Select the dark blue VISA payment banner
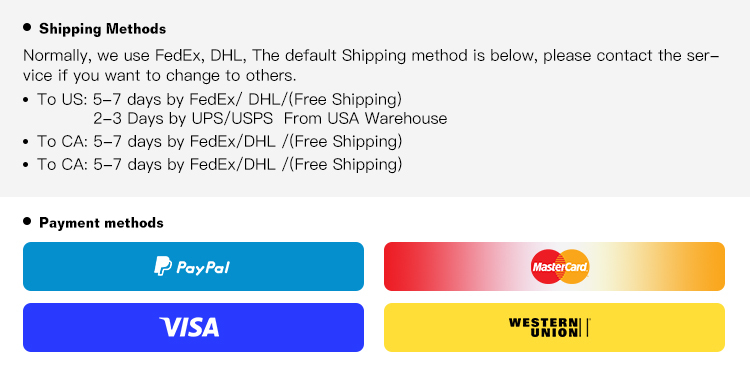 (193, 327)
